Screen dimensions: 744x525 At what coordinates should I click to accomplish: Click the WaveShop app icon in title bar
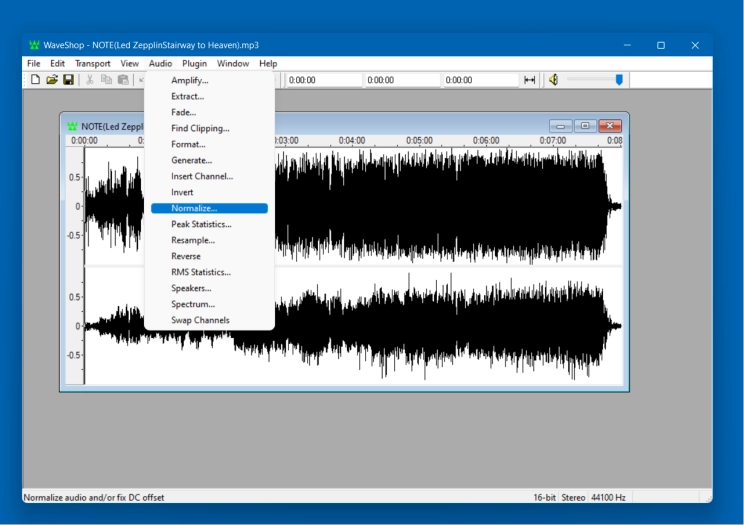tap(34, 45)
